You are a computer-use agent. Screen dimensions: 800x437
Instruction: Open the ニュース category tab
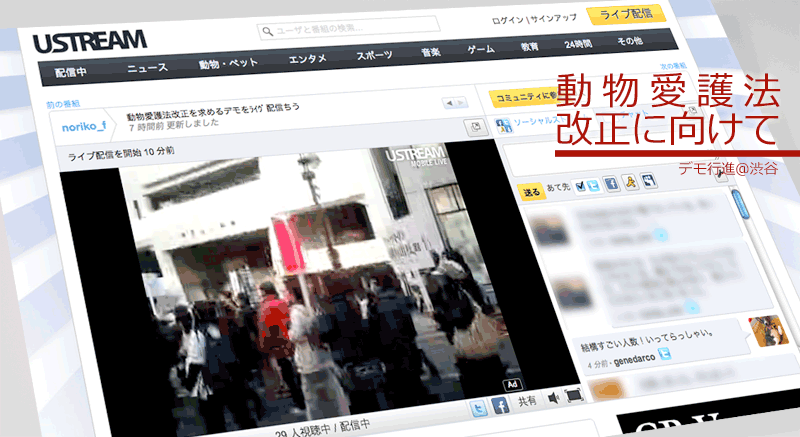(x=147, y=67)
